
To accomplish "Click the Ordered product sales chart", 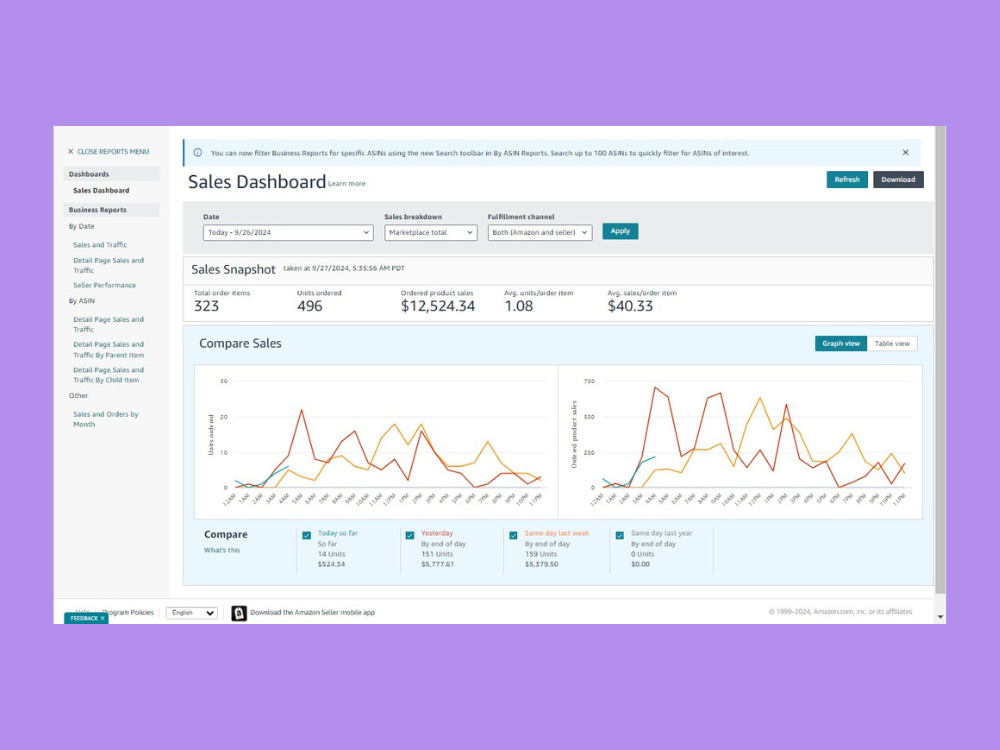I will coord(740,442).
